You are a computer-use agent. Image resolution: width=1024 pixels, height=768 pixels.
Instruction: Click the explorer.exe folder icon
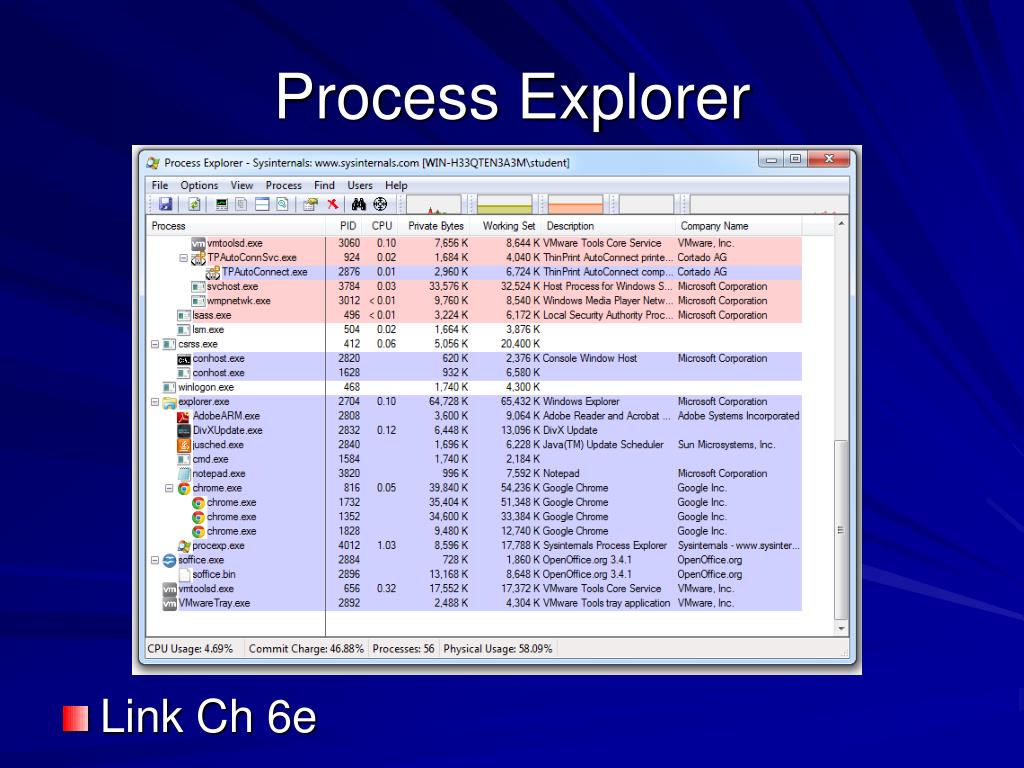[x=169, y=402]
